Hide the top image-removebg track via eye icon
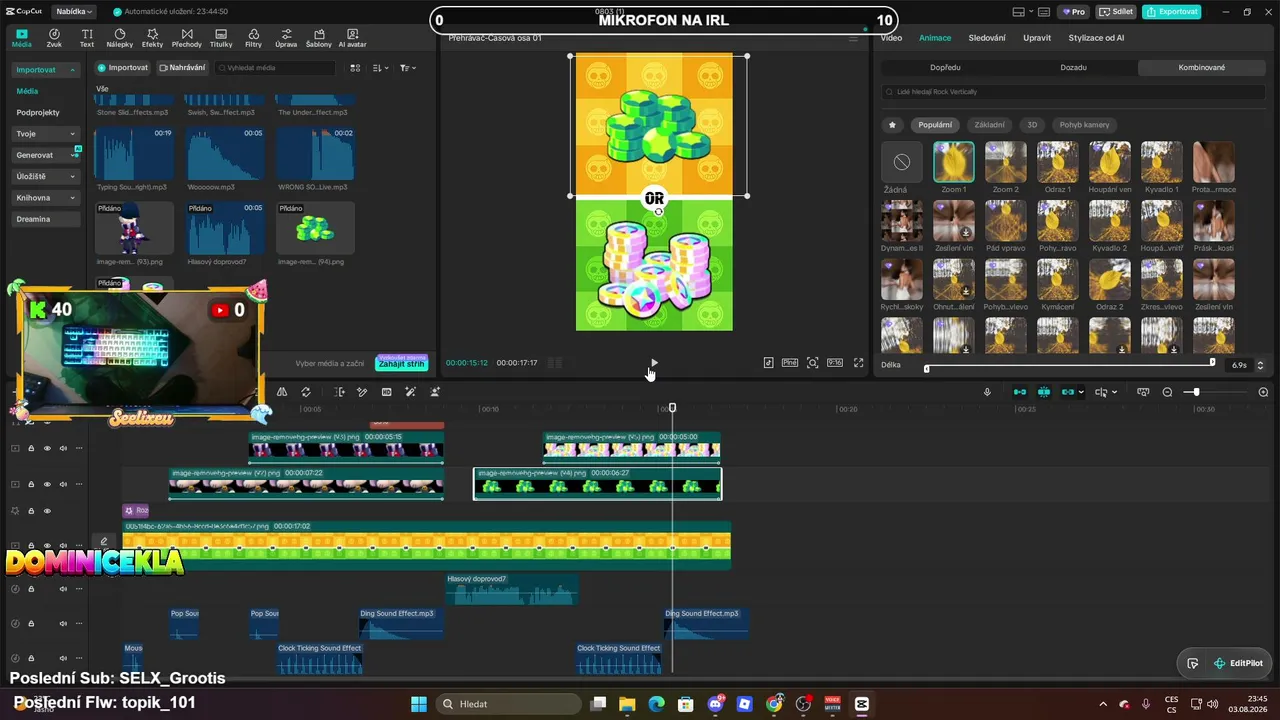 [47, 448]
